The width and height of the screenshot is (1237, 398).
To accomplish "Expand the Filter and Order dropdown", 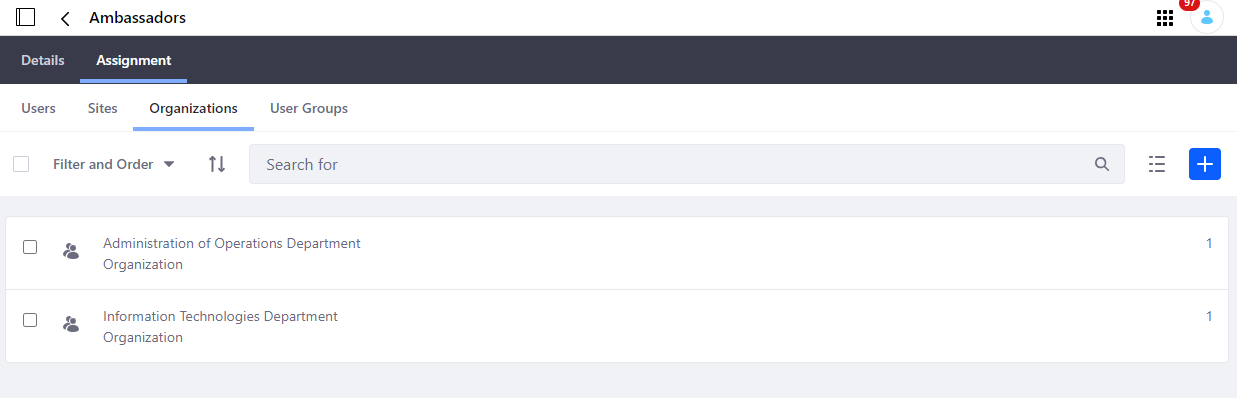I will (x=114, y=164).
